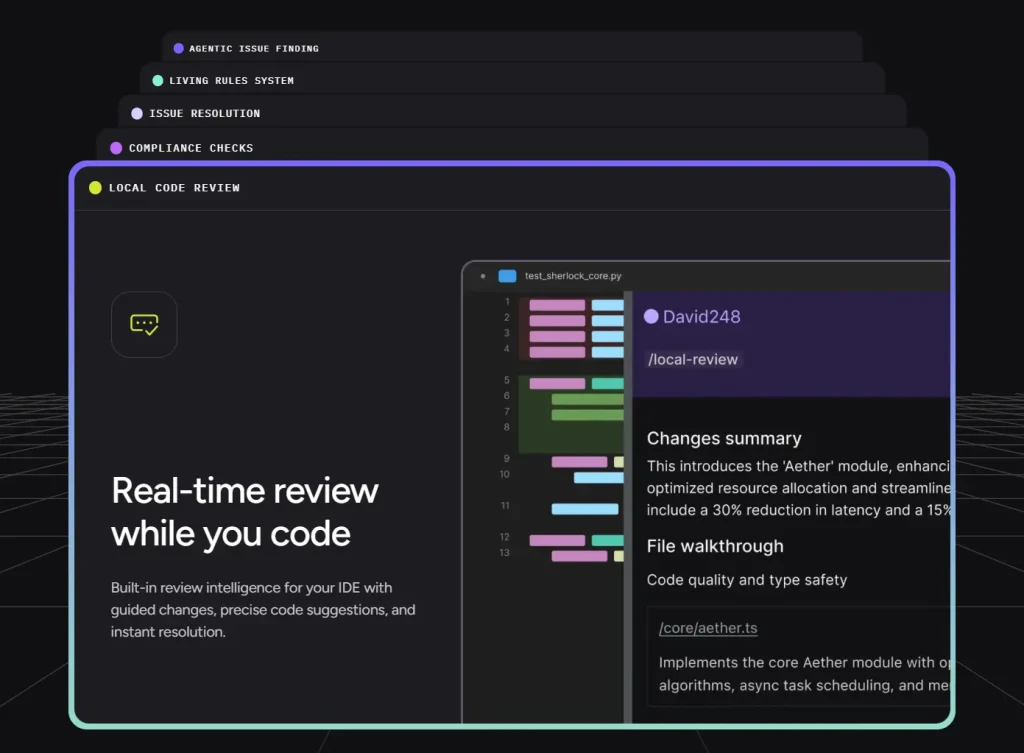The height and width of the screenshot is (753, 1024).
Task: Switch to the Living Rules System tab
Action: pyautogui.click(x=231, y=80)
